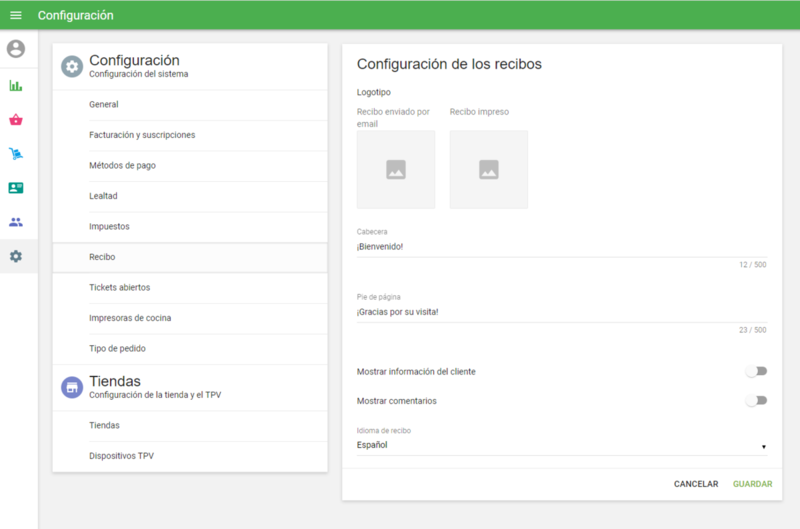Toggle Mostrar comentarios switch
This screenshot has width=800, height=529.
[x=756, y=400]
